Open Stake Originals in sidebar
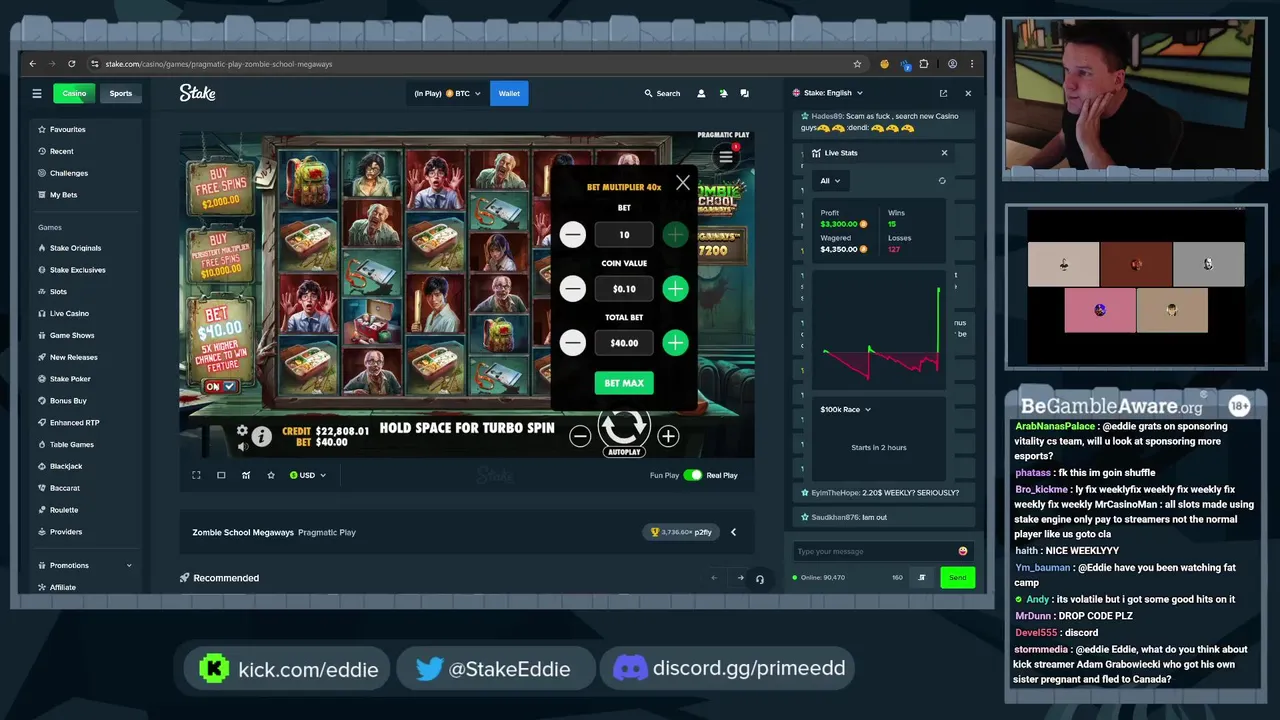This screenshot has height=720, width=1280. tap(76, 248)
